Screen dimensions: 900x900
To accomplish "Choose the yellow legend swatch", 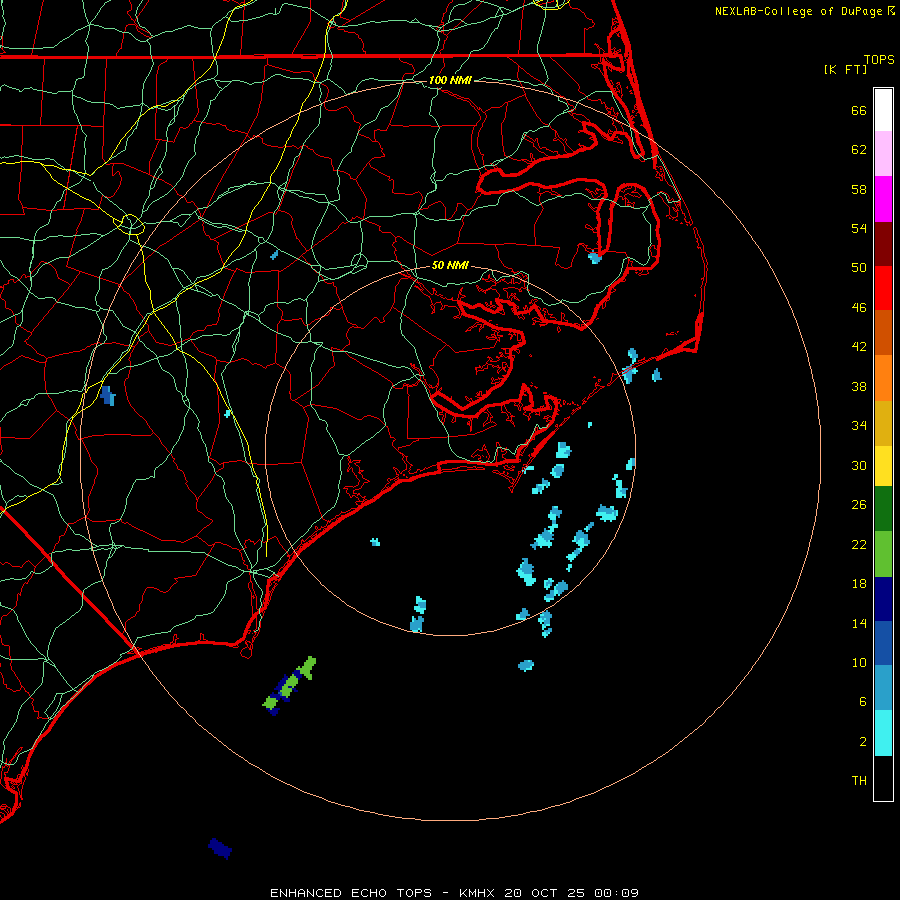I will (x=883, y=466).
